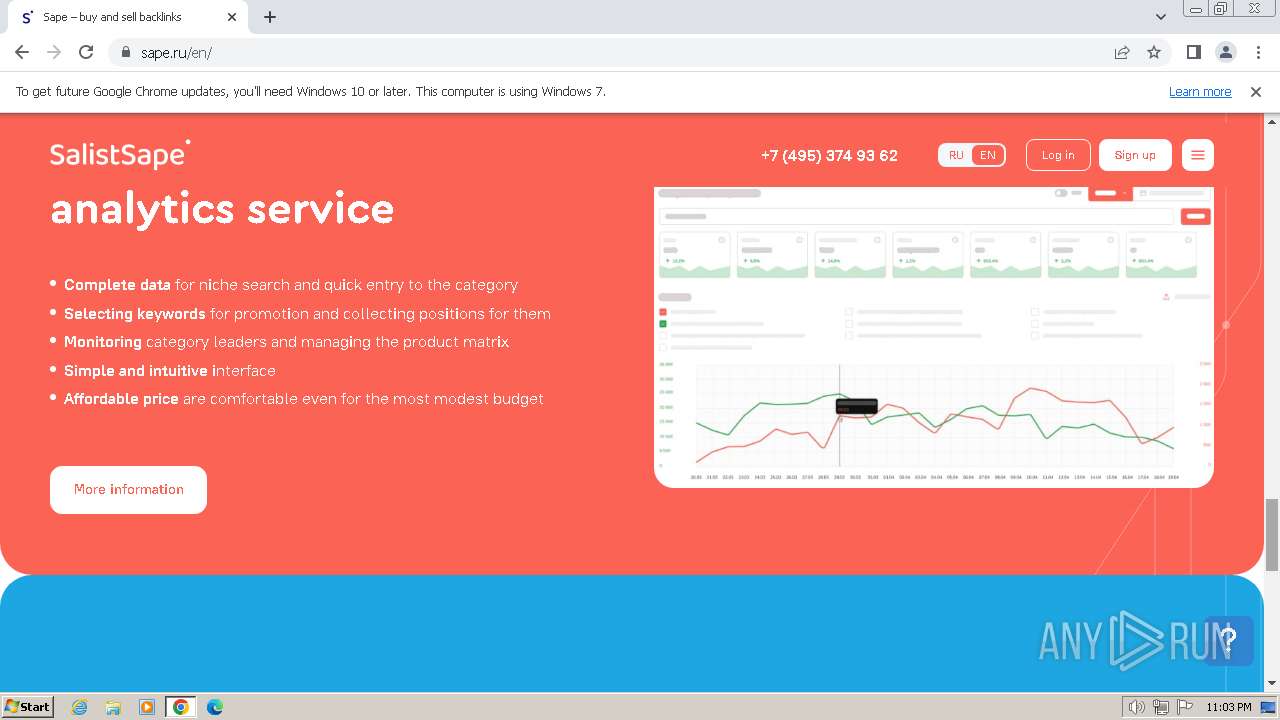The width and height of the screenshot is (1280, 720).
Task: Open the Windows Start button
Action: [28, 706]
